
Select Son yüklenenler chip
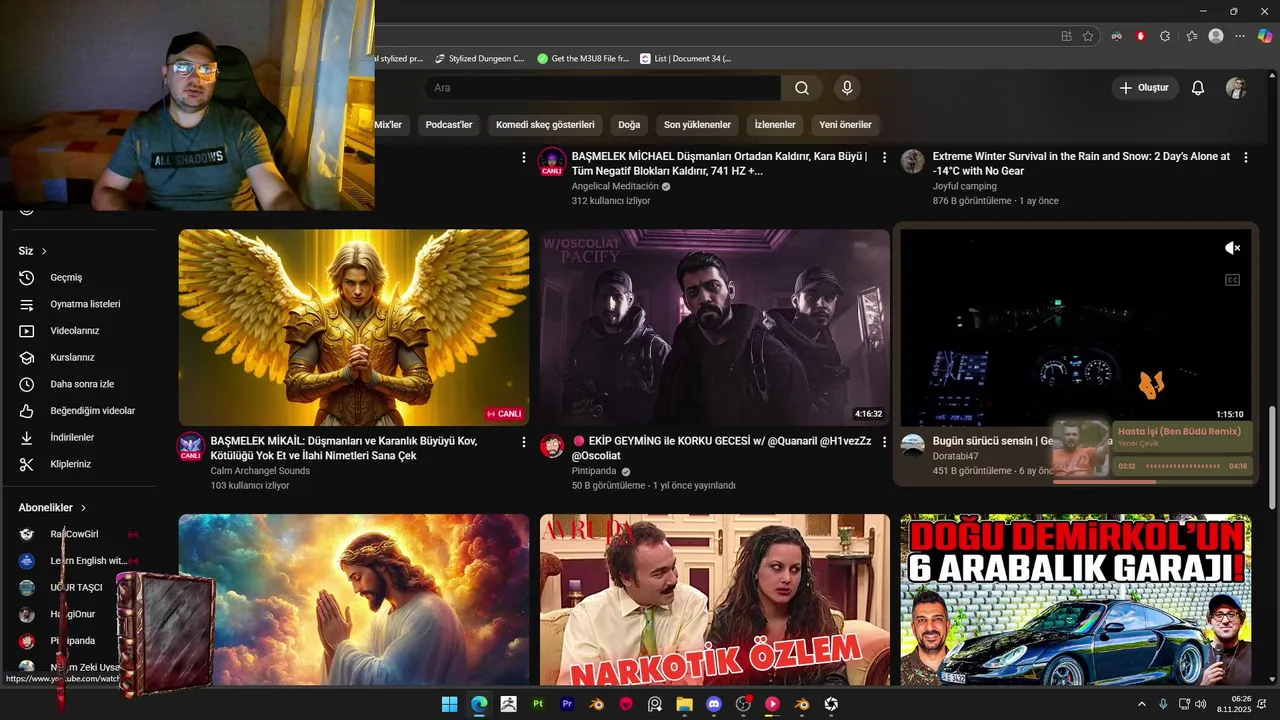697,125
